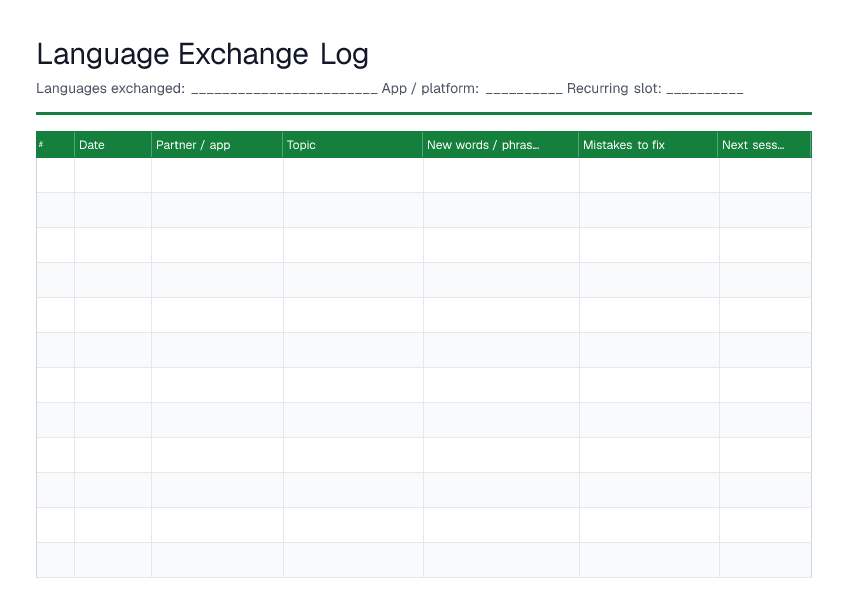Click the 'Date' column header
The width and height of the screenshot is (848, 600).
pos(113,144)
